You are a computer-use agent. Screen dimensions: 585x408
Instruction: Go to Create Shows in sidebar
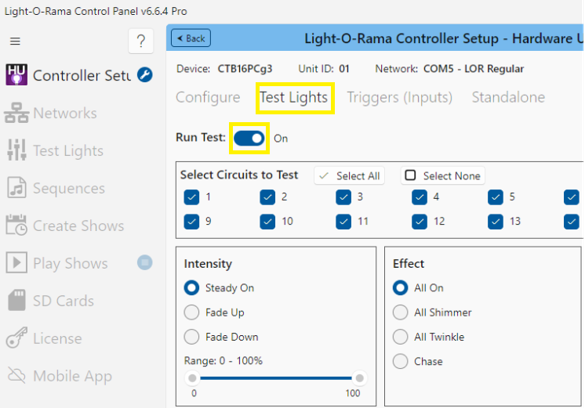click(78, 226)
